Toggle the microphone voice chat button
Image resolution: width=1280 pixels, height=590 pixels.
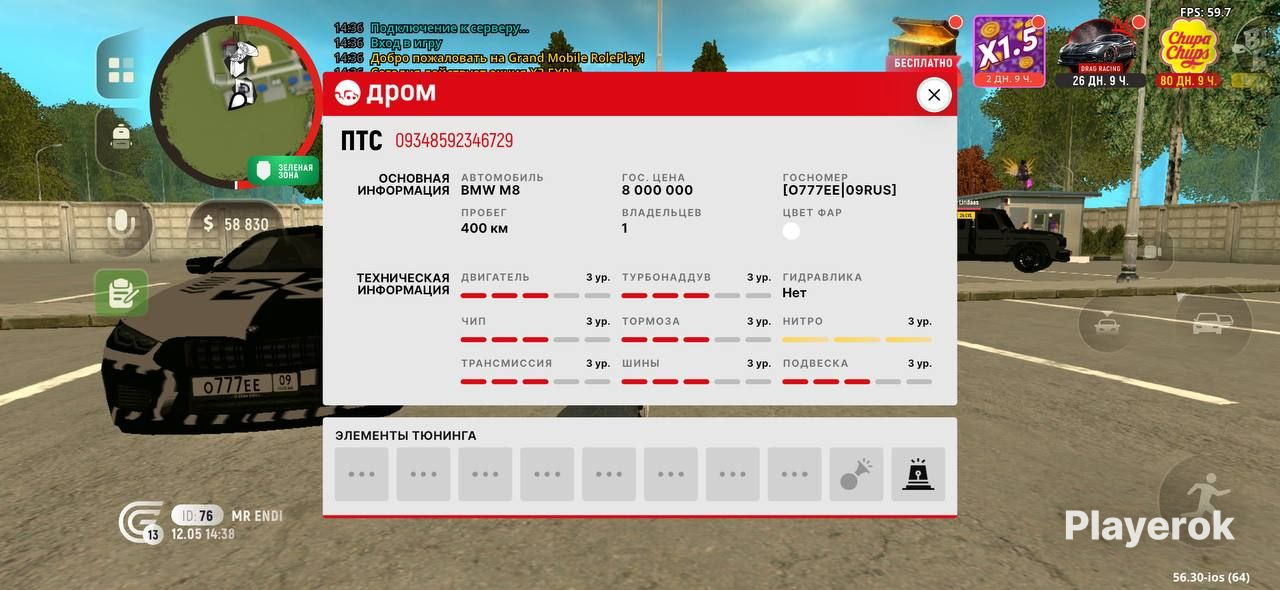121,223
